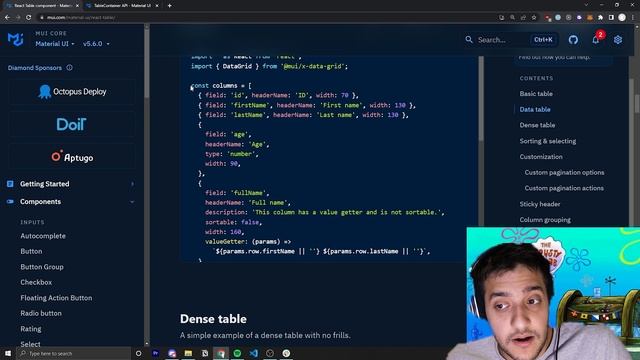Expand the Getting Started section chevron
The height and width of the screenshot is (360, 640).
coord(132,184)
